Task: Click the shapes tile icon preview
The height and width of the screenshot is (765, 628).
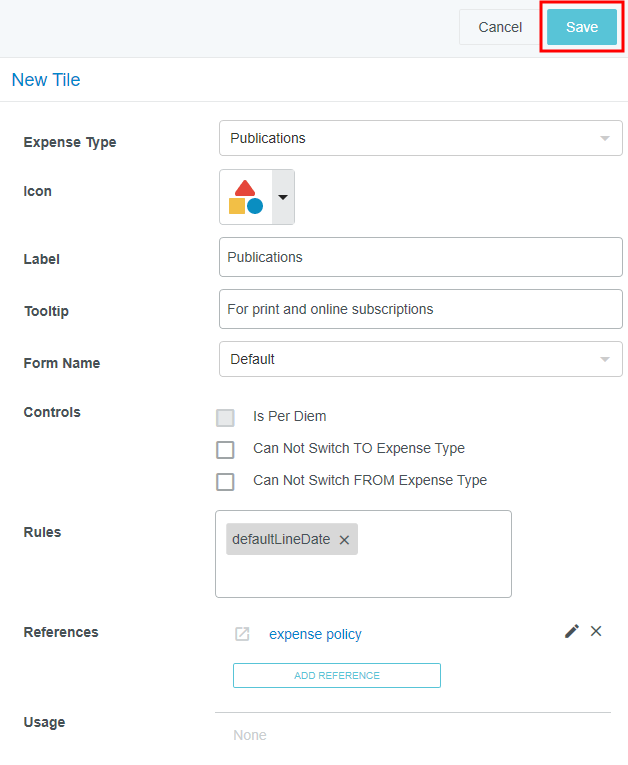Action: point(246,197)
